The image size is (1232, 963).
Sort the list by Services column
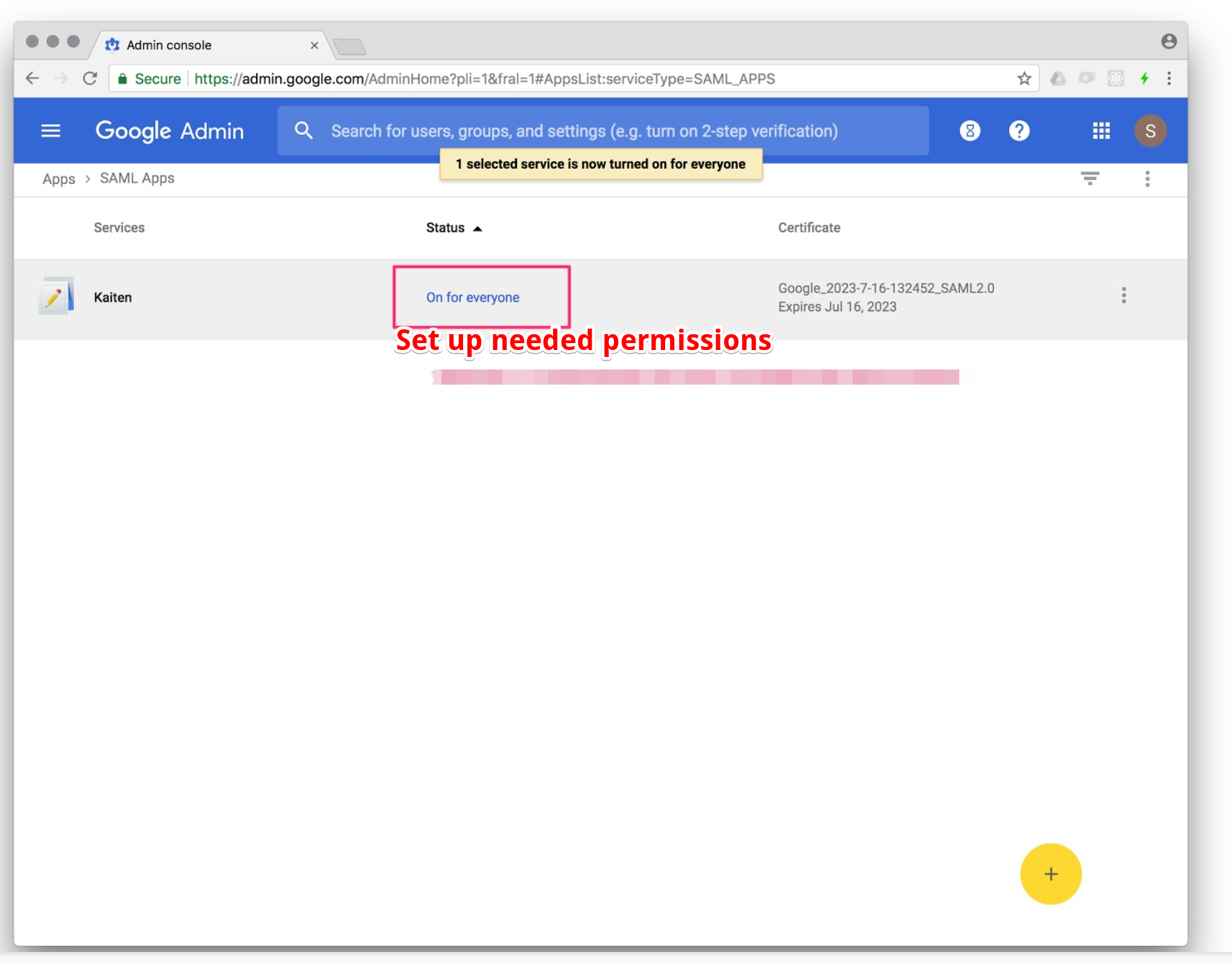tap(119, 228)
